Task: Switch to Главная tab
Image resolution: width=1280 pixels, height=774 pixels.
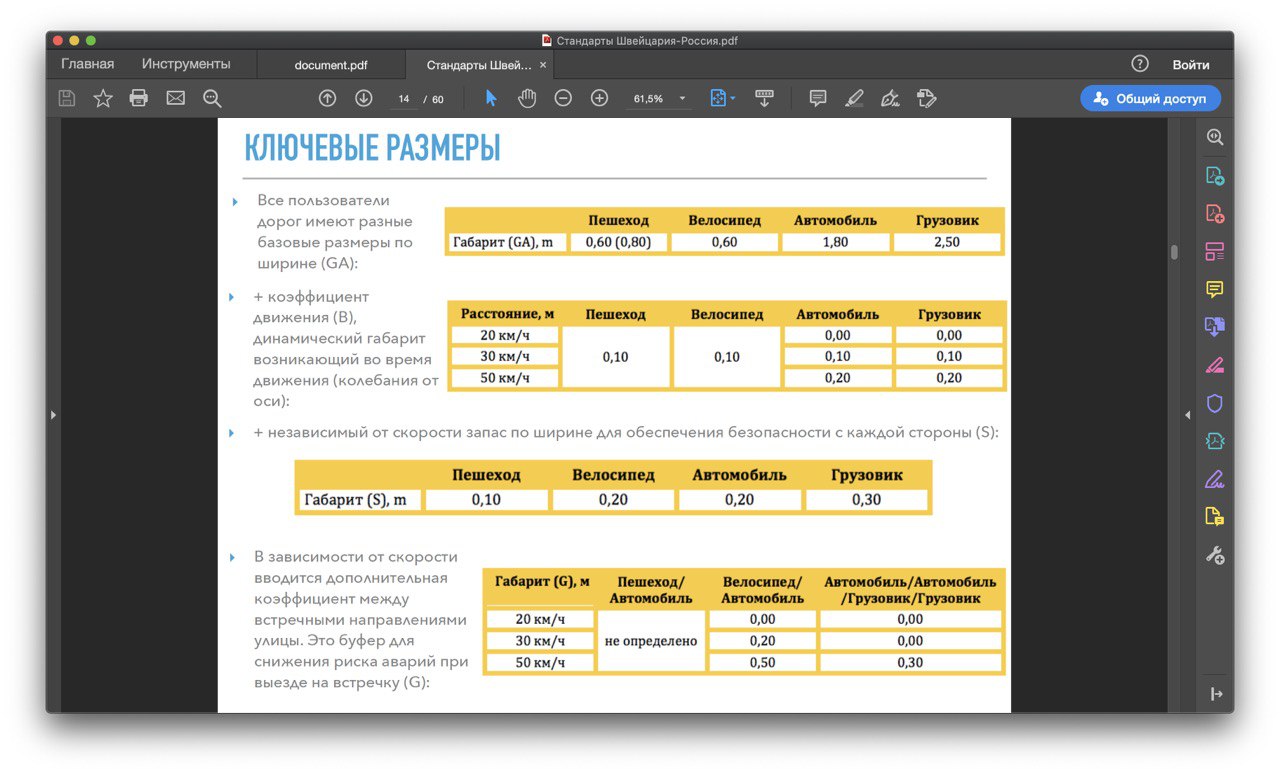Action: 88,64
